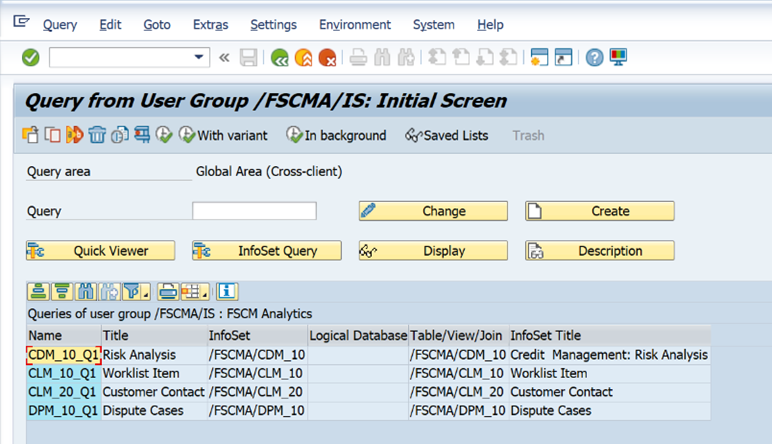Screen dimensions: 772x444
Task: Click the Name column header
Action: pyautogui.click(x=64, y=336)
